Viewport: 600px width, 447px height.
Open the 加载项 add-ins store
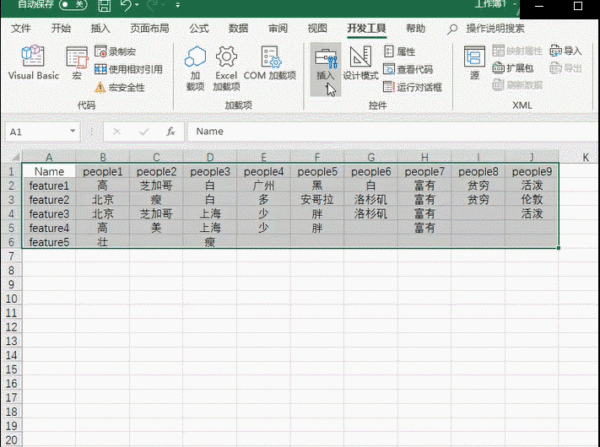click(195, 68)
